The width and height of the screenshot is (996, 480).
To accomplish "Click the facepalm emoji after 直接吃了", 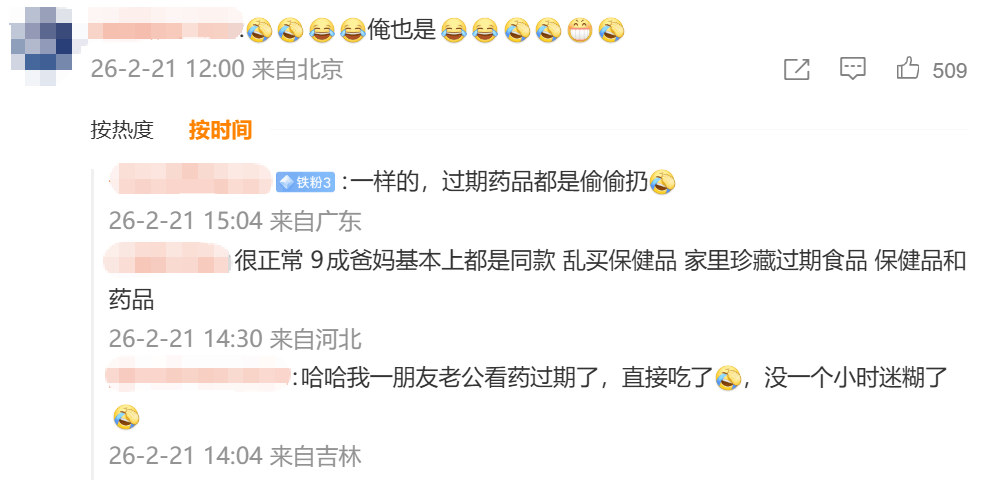I will pyautogui.click(x=728, y=378).
